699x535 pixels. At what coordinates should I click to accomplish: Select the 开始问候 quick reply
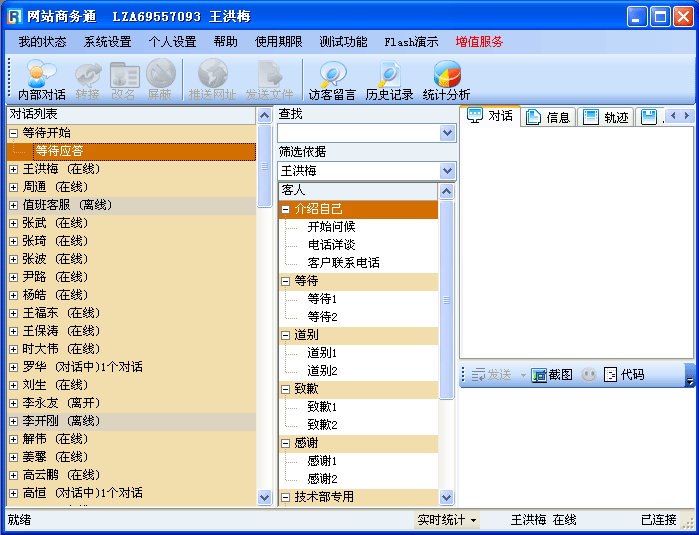331,227
